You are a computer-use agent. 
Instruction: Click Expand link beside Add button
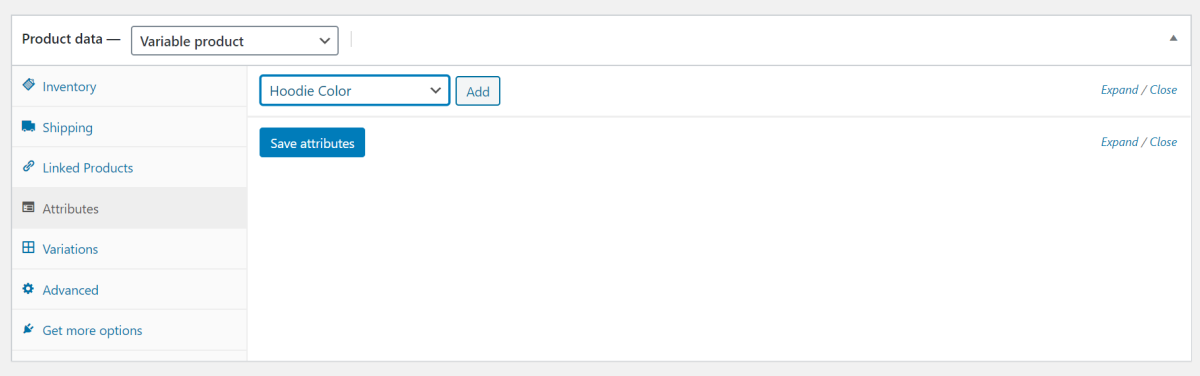click(x=1120, y=90)
